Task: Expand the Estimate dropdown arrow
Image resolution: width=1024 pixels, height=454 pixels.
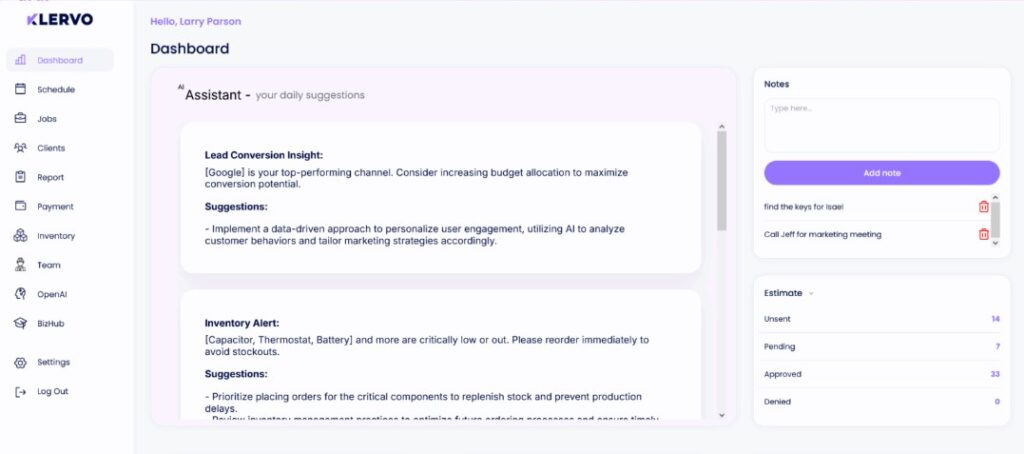Action: 811,293
